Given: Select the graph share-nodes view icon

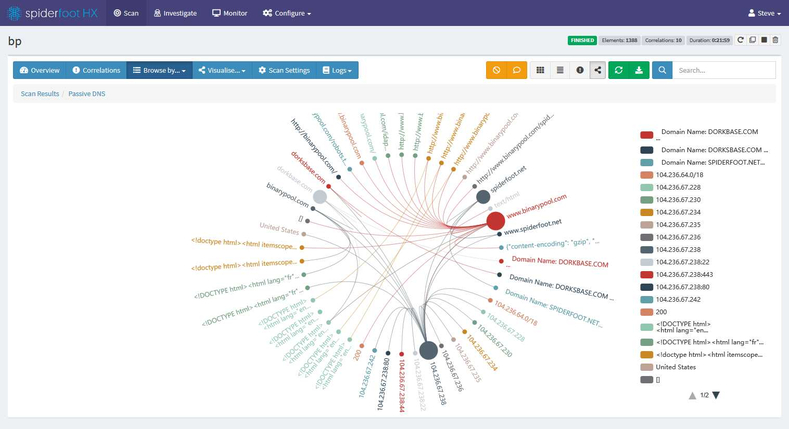Looking at the screenshot, I should click(598, 70).
